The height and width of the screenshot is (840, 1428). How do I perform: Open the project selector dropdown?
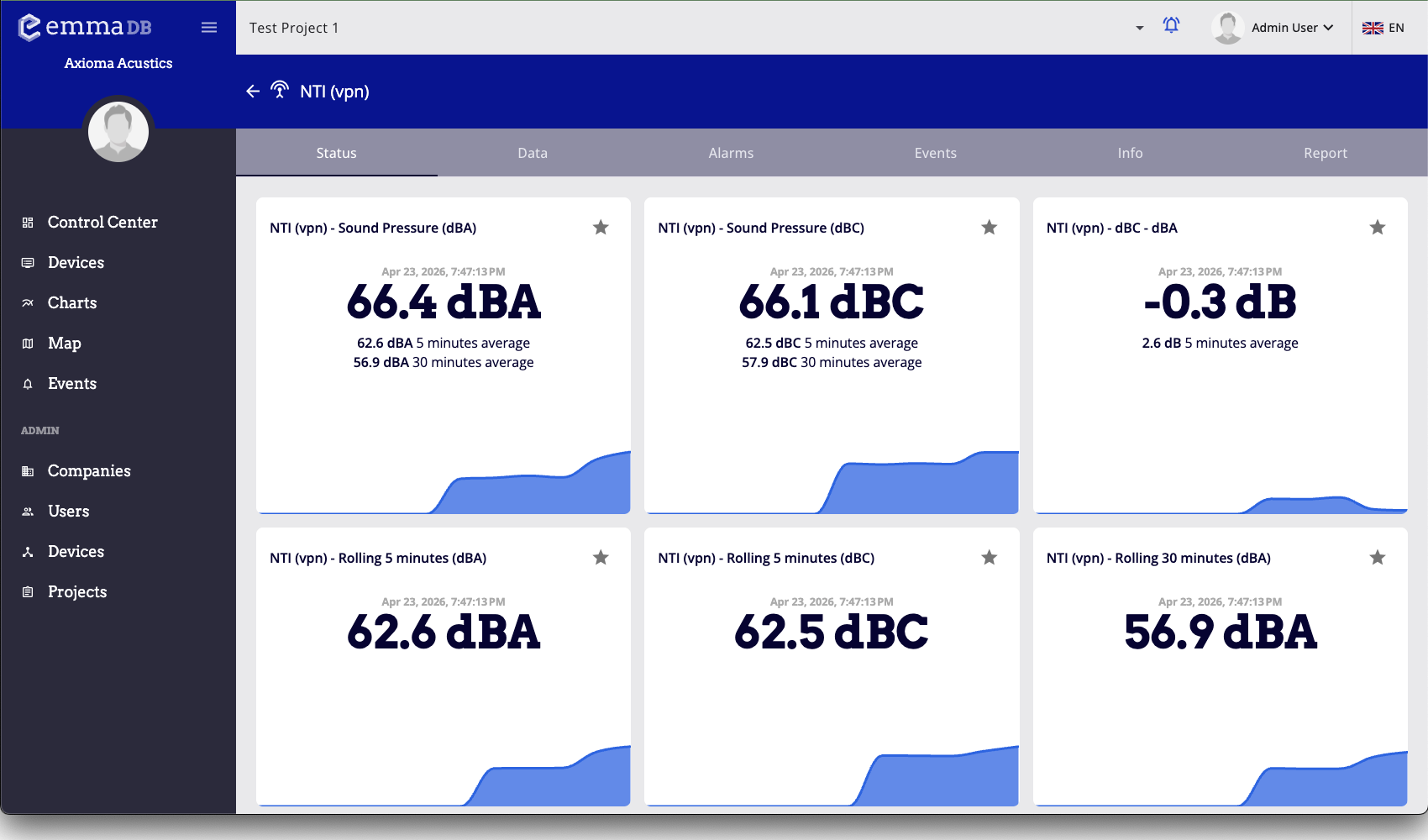(x=1139, y=28)
